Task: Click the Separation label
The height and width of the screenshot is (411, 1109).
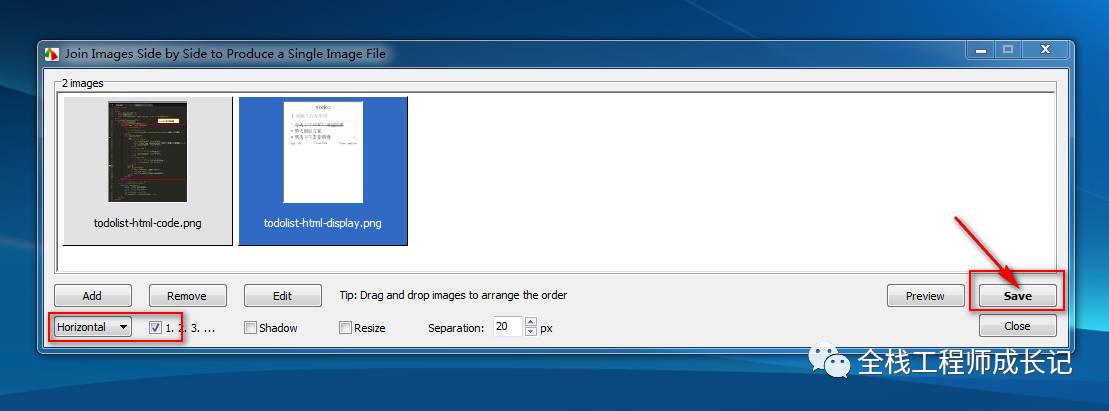Action: pyautogui.click(x=456, y=328)
